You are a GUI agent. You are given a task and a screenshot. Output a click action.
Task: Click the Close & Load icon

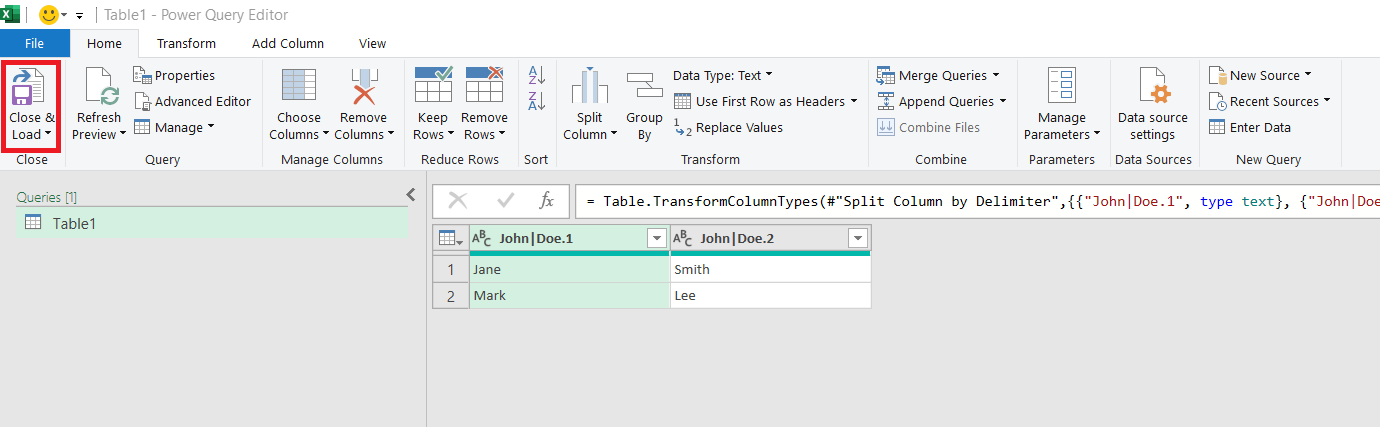click(31, 88)
